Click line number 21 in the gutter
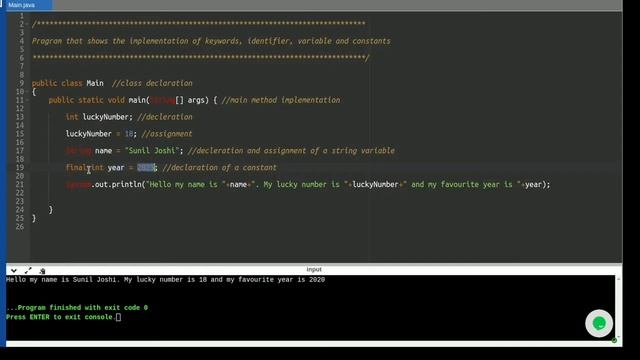Image resolution: width=640 pixels, height=360 pixels. pos(20,184)
